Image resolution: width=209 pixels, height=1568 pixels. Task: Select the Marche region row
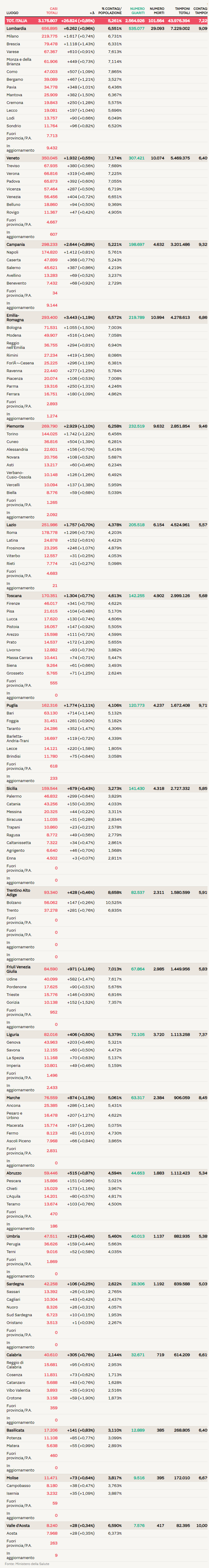[x=106, y=1098]
